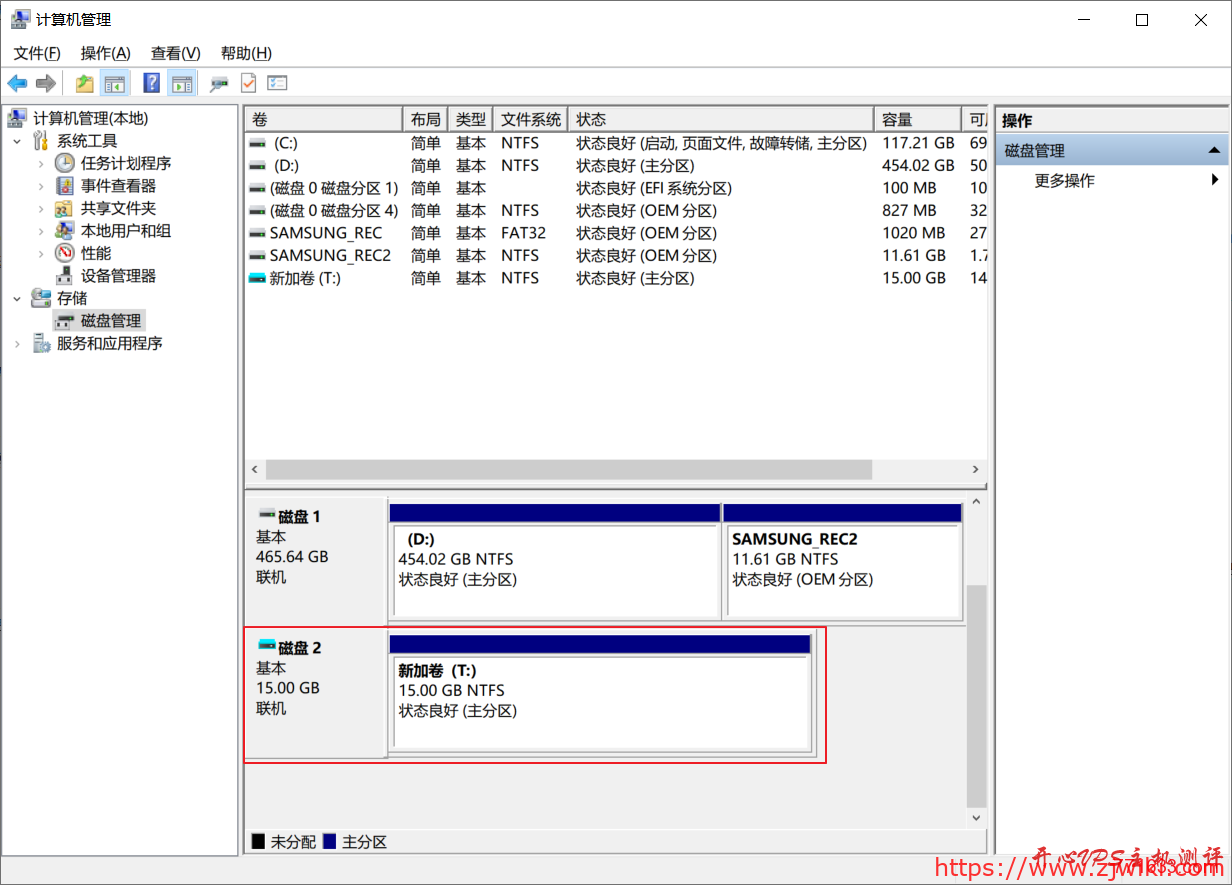The image size is (1232, 885).
Task: Toggle the action pane visibility toolbar button
Action: pos(184,83)
